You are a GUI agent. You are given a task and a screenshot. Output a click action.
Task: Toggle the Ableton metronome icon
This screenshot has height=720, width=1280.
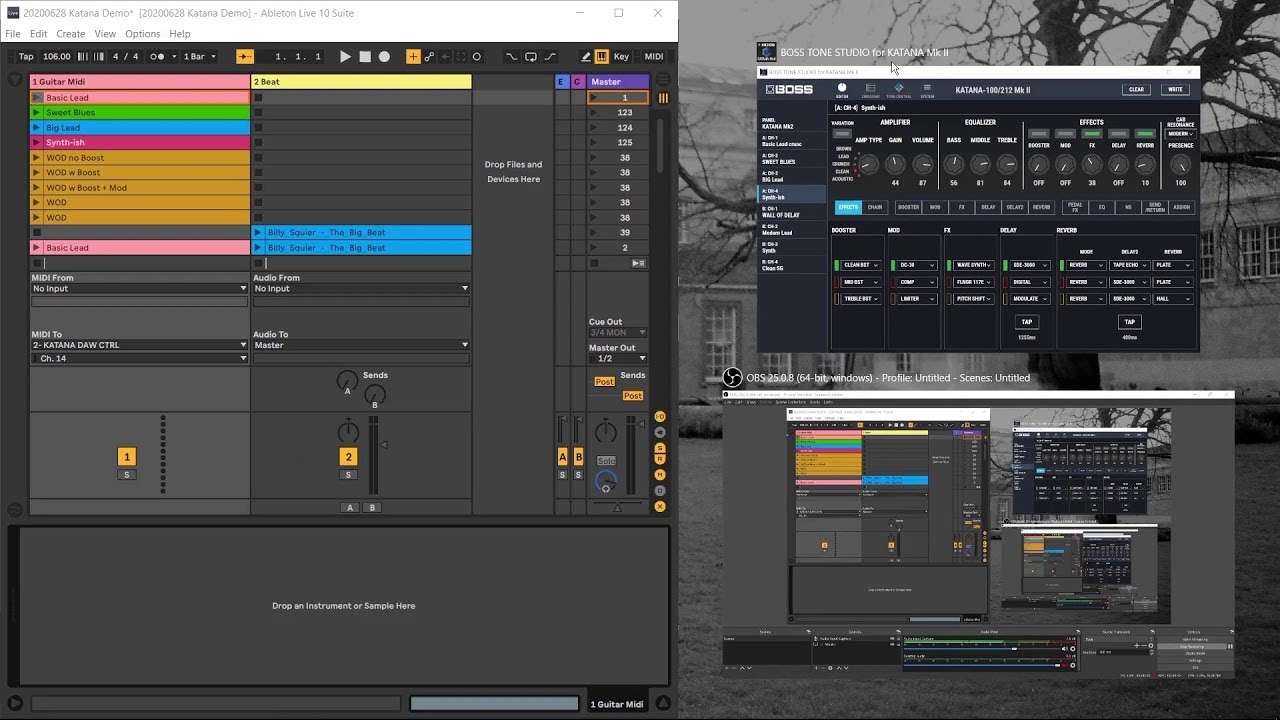156,57
